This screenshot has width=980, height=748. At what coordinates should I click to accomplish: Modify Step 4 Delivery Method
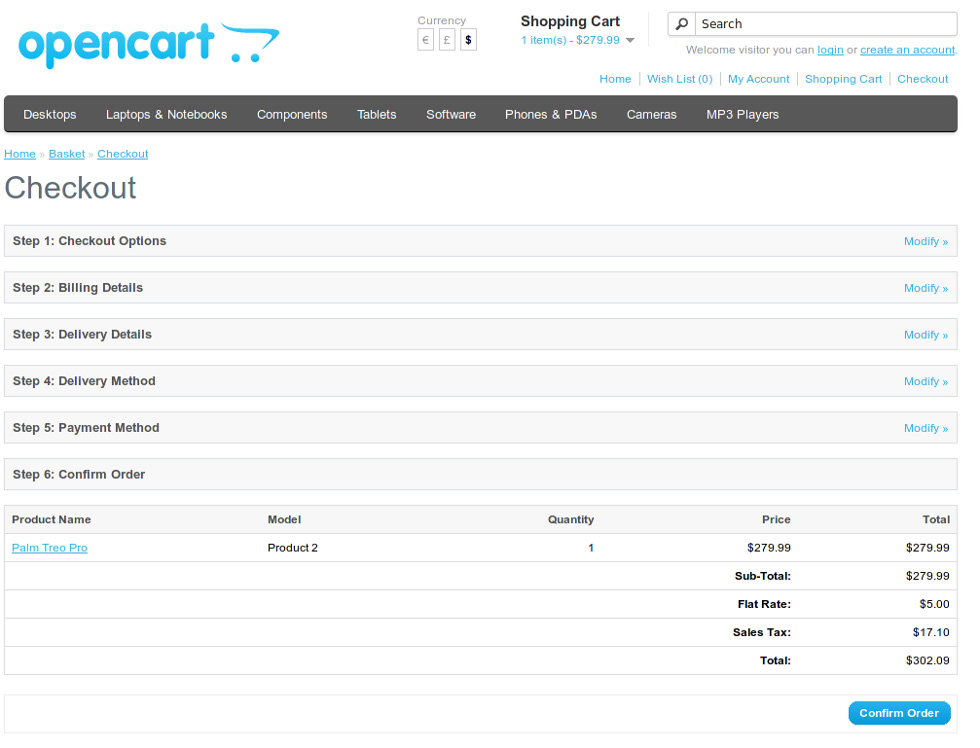point(925,381)
